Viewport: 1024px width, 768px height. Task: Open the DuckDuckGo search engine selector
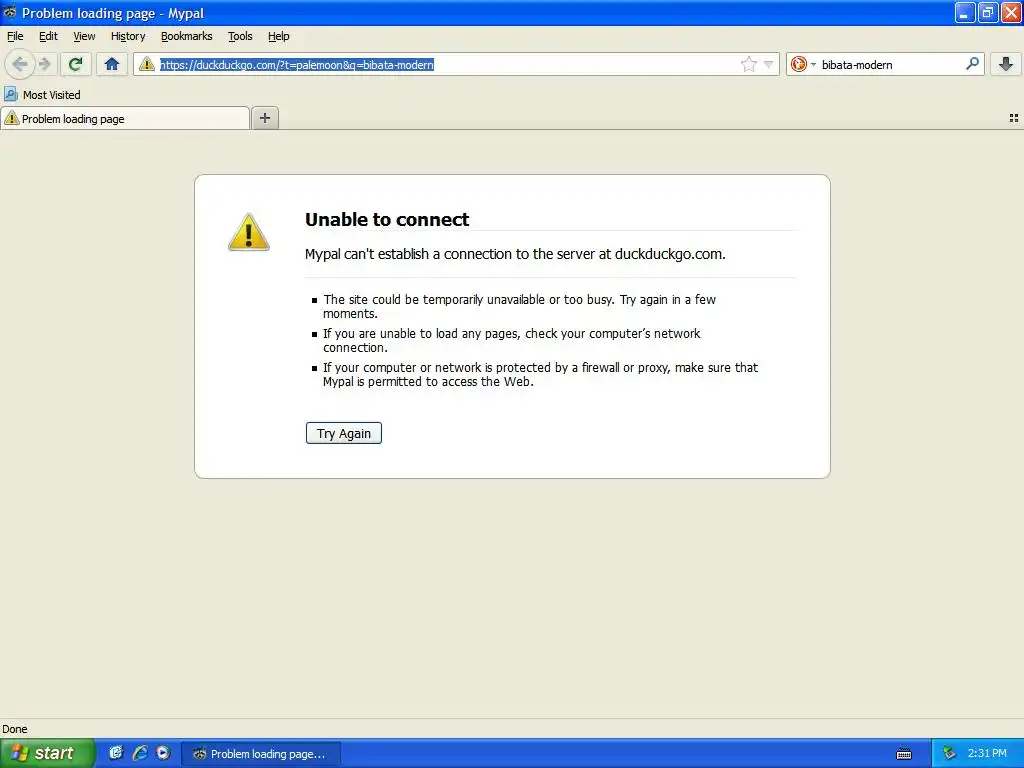pos(803,64)
